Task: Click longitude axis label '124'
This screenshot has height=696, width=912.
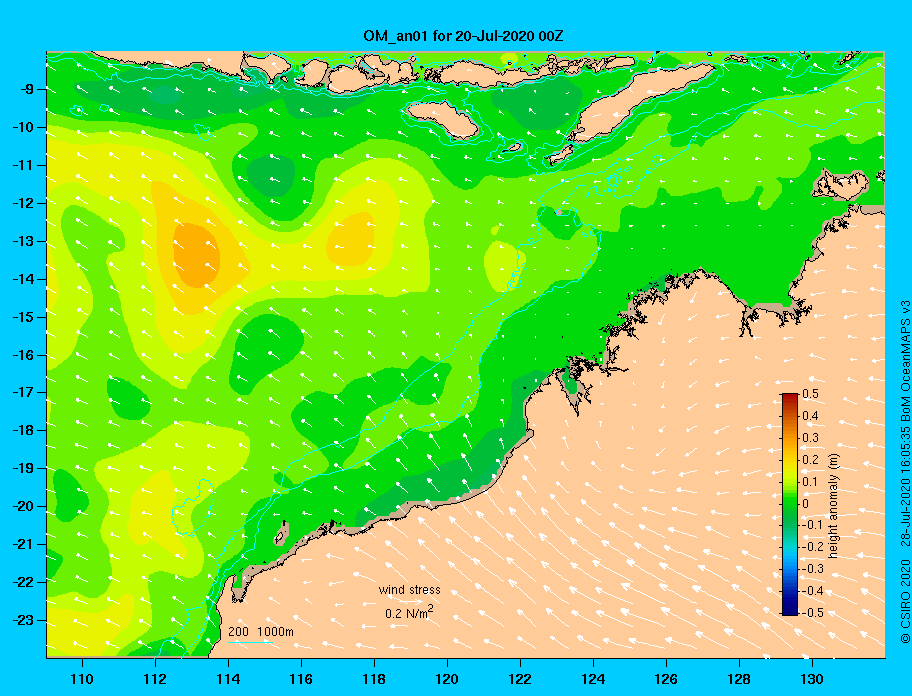Action: [593, 679]
